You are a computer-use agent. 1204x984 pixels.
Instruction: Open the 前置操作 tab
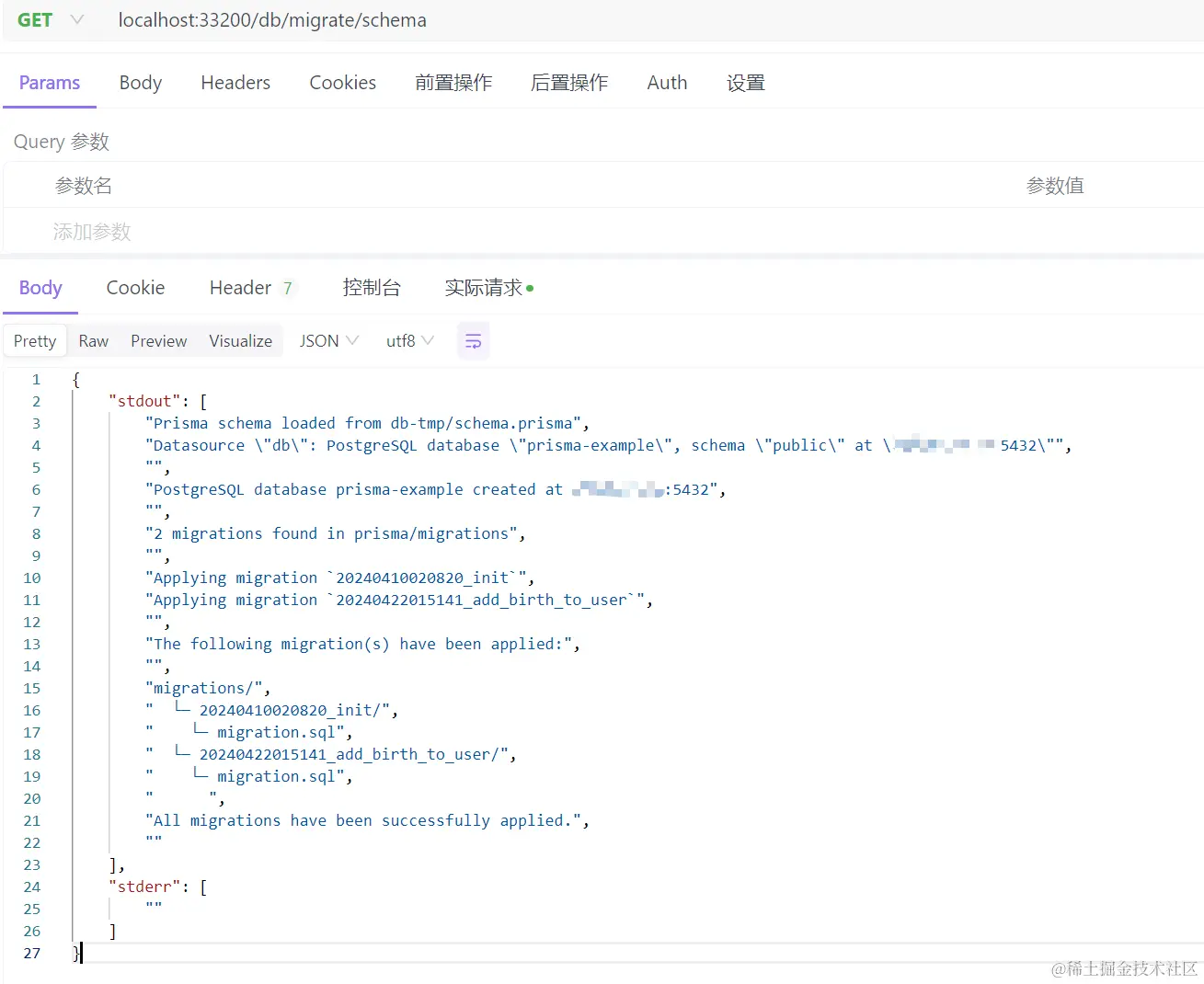(453, 83)
